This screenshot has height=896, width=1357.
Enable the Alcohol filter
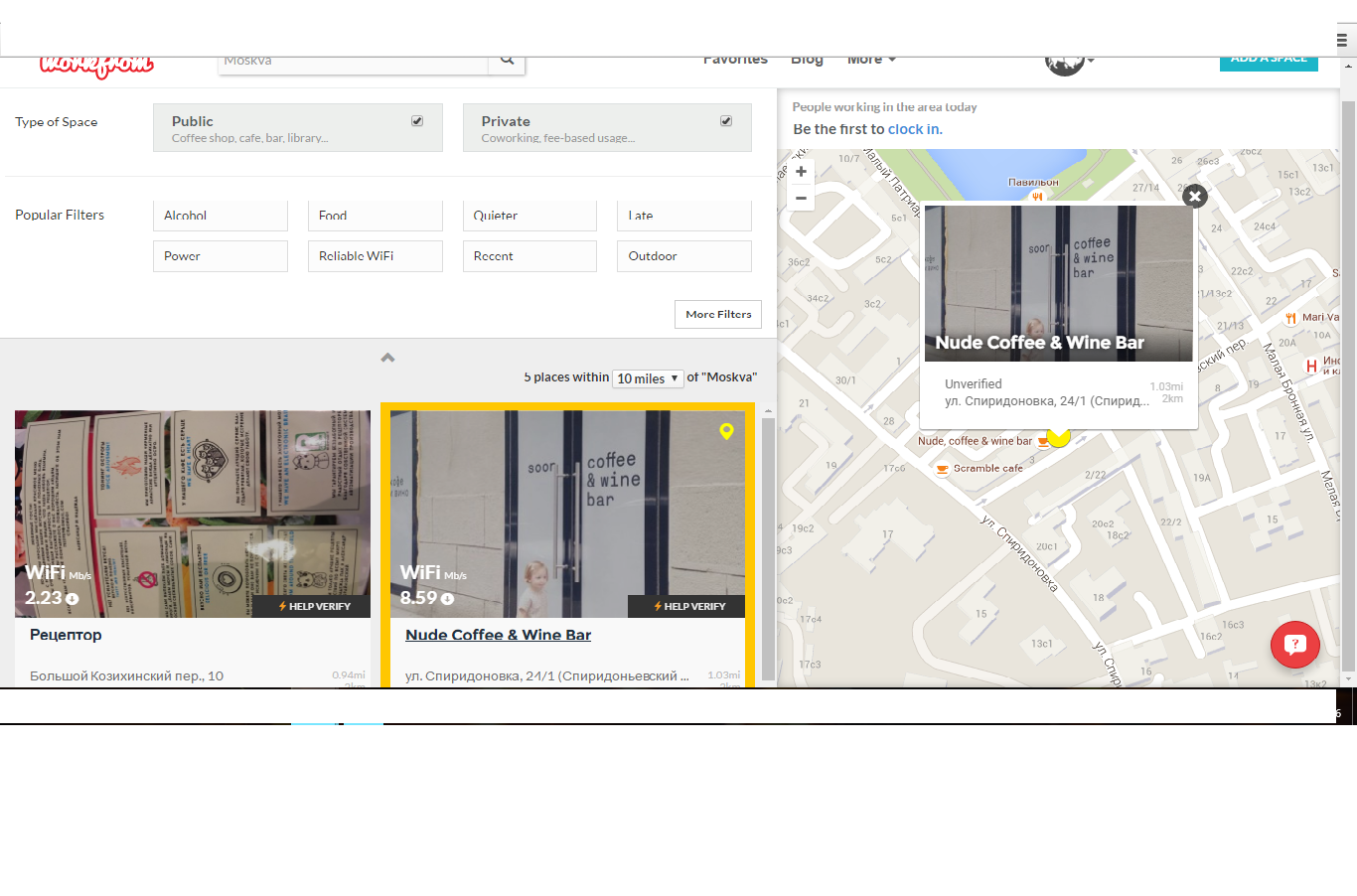[221, 216]
